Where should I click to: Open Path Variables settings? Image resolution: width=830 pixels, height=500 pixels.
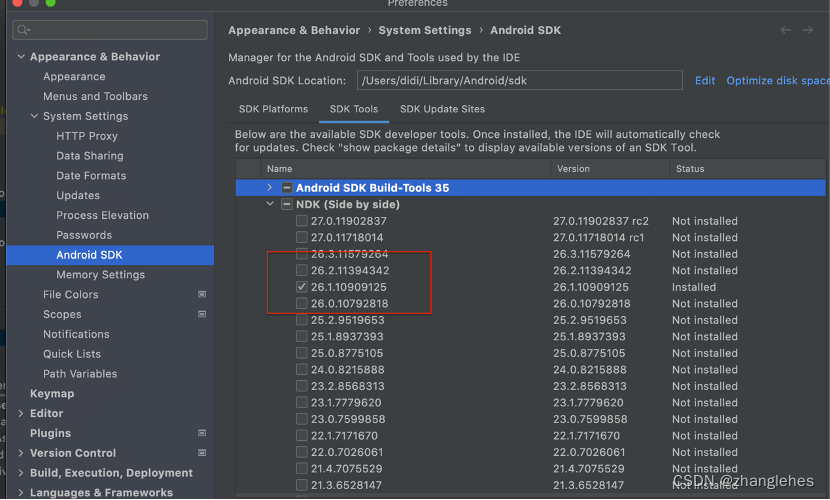coord(80,374)
